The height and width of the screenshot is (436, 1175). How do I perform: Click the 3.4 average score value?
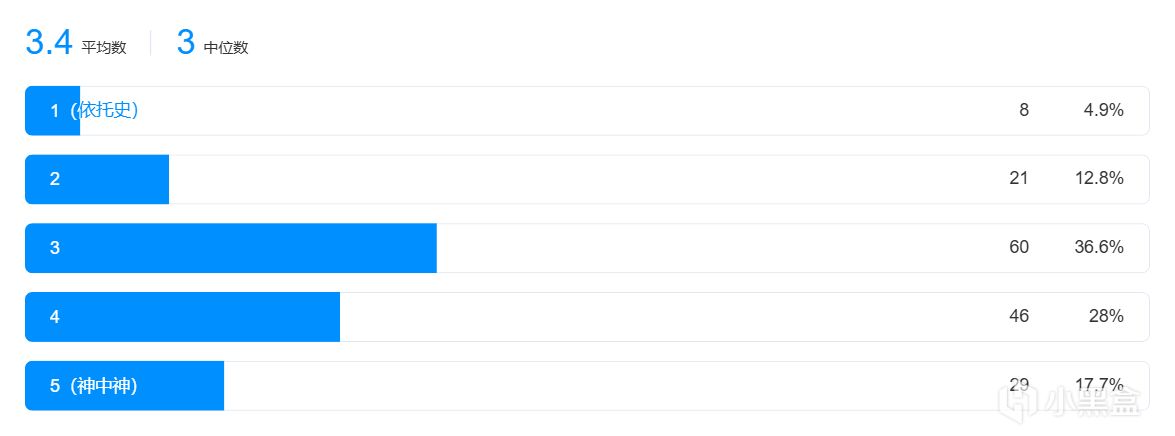point(49,43)
